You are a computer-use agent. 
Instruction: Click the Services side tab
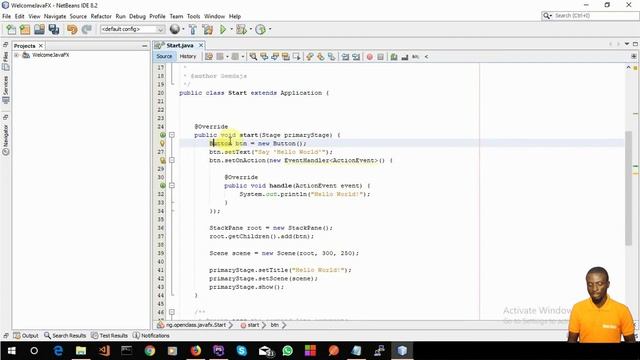coord(6,89)
